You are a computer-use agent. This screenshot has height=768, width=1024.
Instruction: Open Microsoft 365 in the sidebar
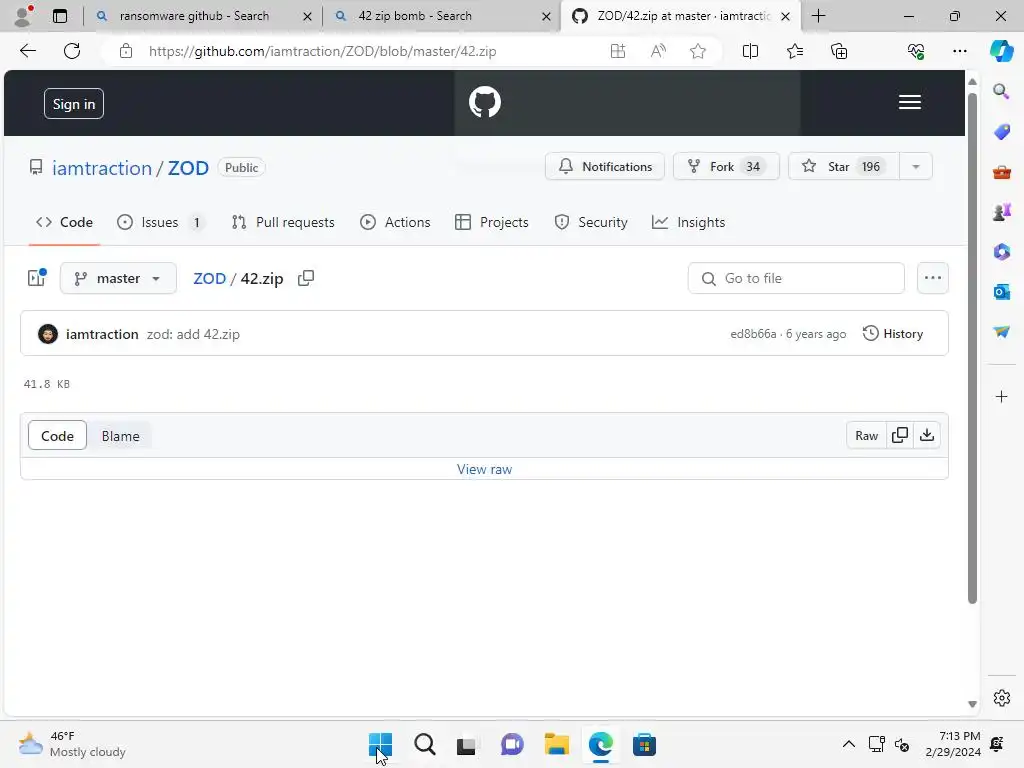tap(1001, 251)
